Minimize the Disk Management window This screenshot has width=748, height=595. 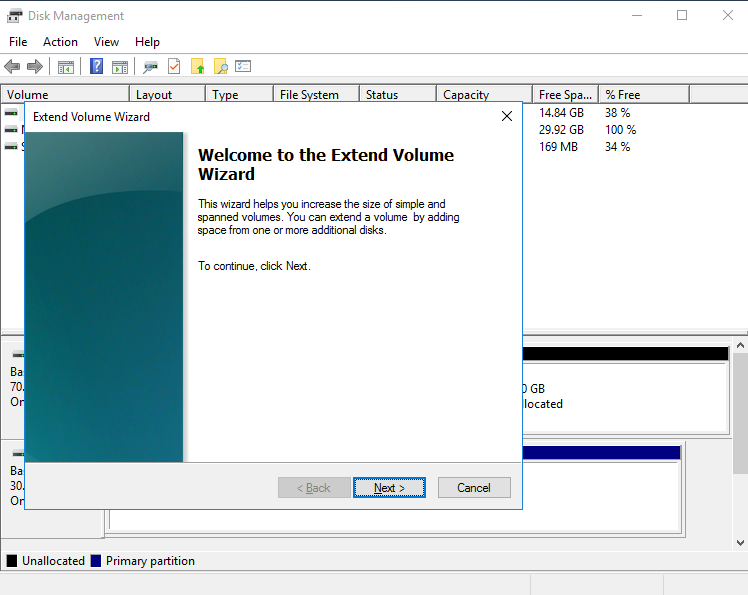[x=637, y=15]
